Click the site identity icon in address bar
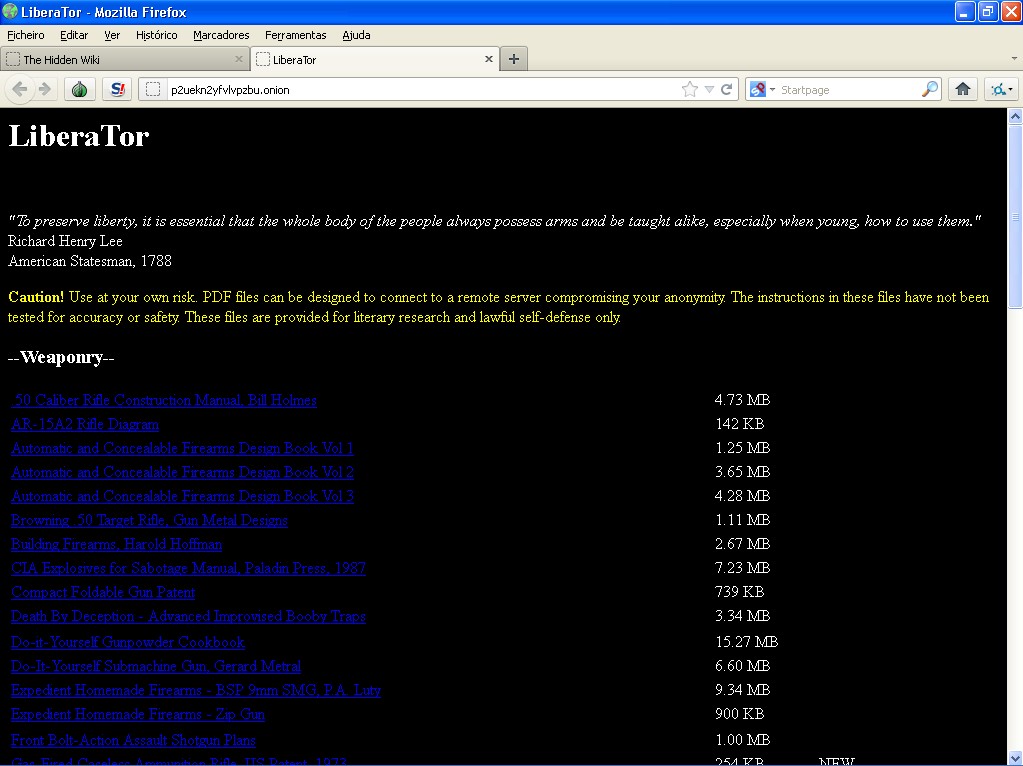The image size is (1023, 766). [x=153, y=89]
